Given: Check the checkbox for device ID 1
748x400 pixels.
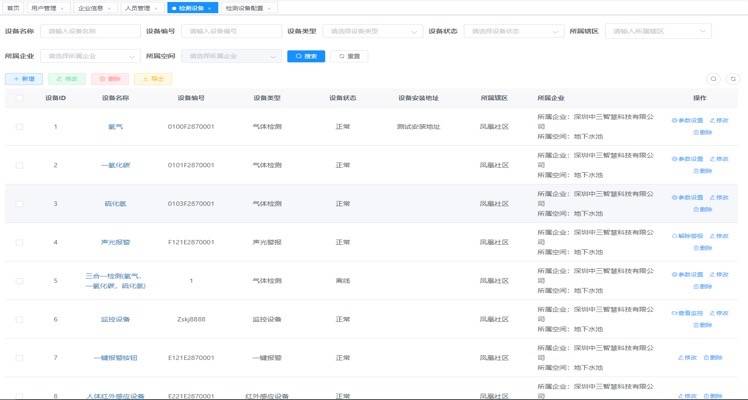Looking at the screenshot, I should [19, 127].
